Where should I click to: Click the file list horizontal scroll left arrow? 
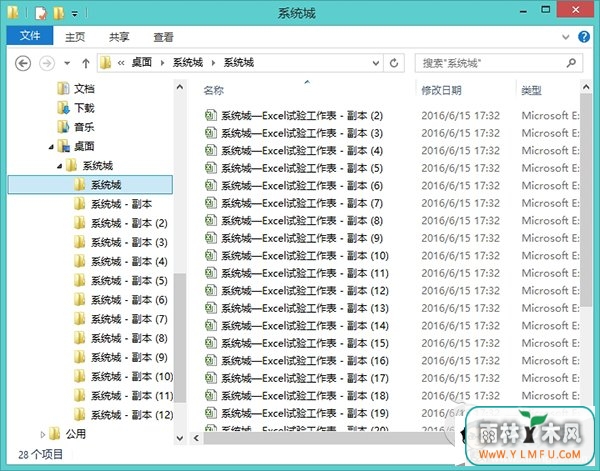pos(196,438)
